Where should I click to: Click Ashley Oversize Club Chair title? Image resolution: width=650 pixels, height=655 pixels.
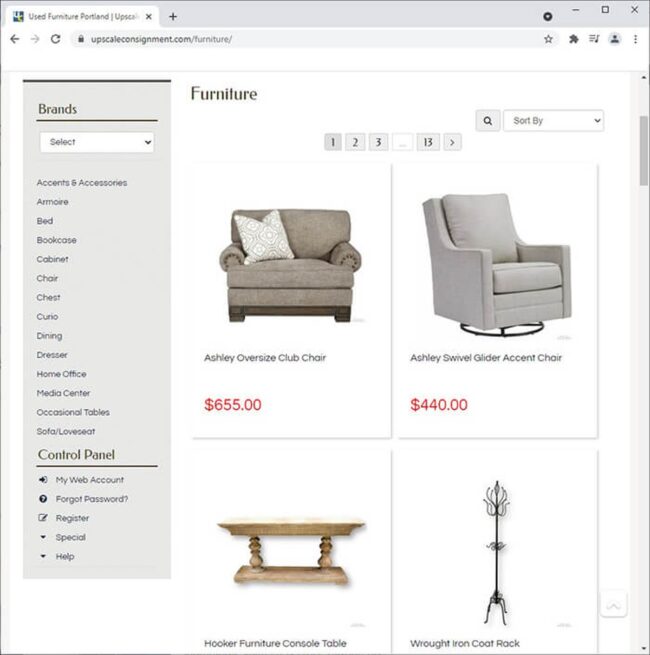coord(265,358)
